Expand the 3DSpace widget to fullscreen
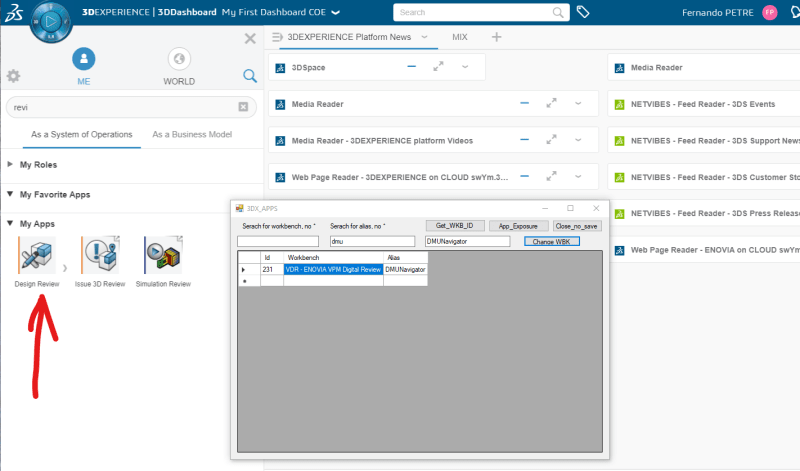The width and height of the screenshot is (800, 471). 438,66
